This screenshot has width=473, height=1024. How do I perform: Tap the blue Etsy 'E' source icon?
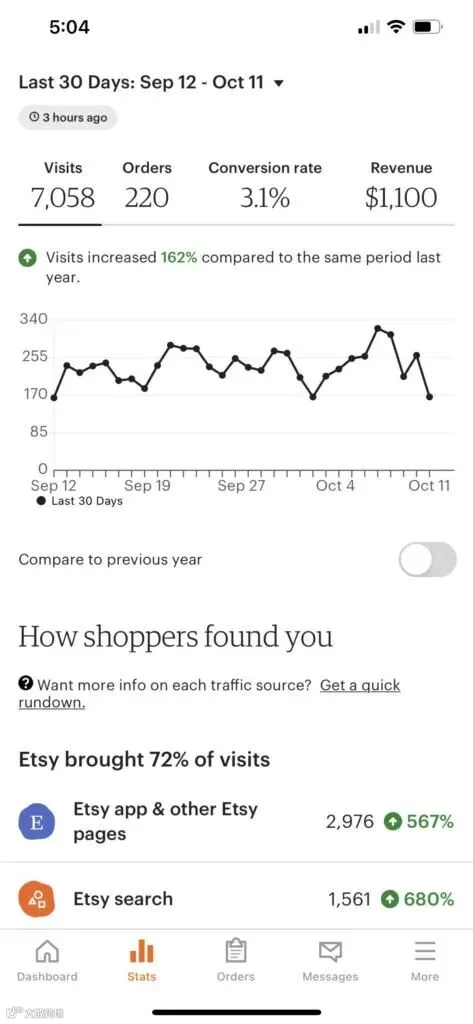pyautogui.click(x=37, y=822)
